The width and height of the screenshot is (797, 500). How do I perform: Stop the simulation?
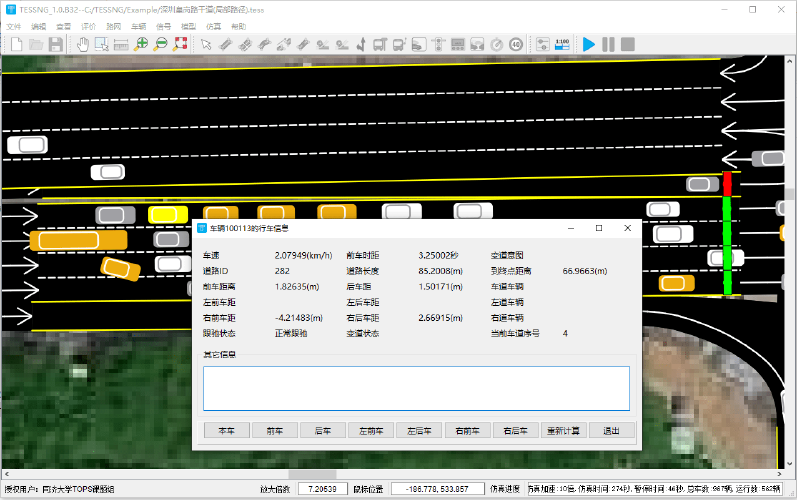click(x=628, y=45)
